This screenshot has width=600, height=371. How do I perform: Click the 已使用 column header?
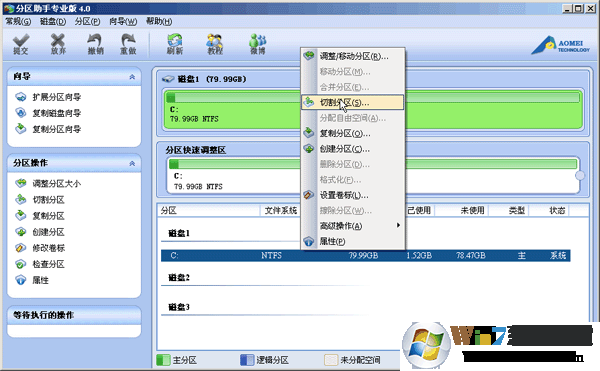click(419, 210)
